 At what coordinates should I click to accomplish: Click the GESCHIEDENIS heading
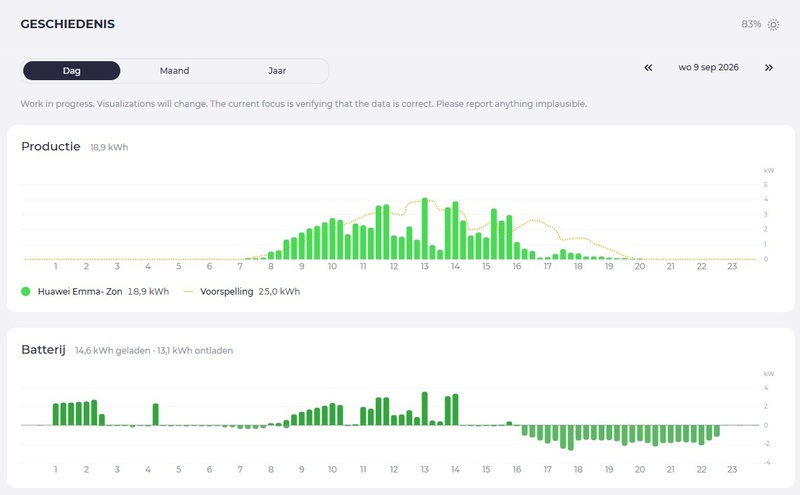tap(67, 24)
